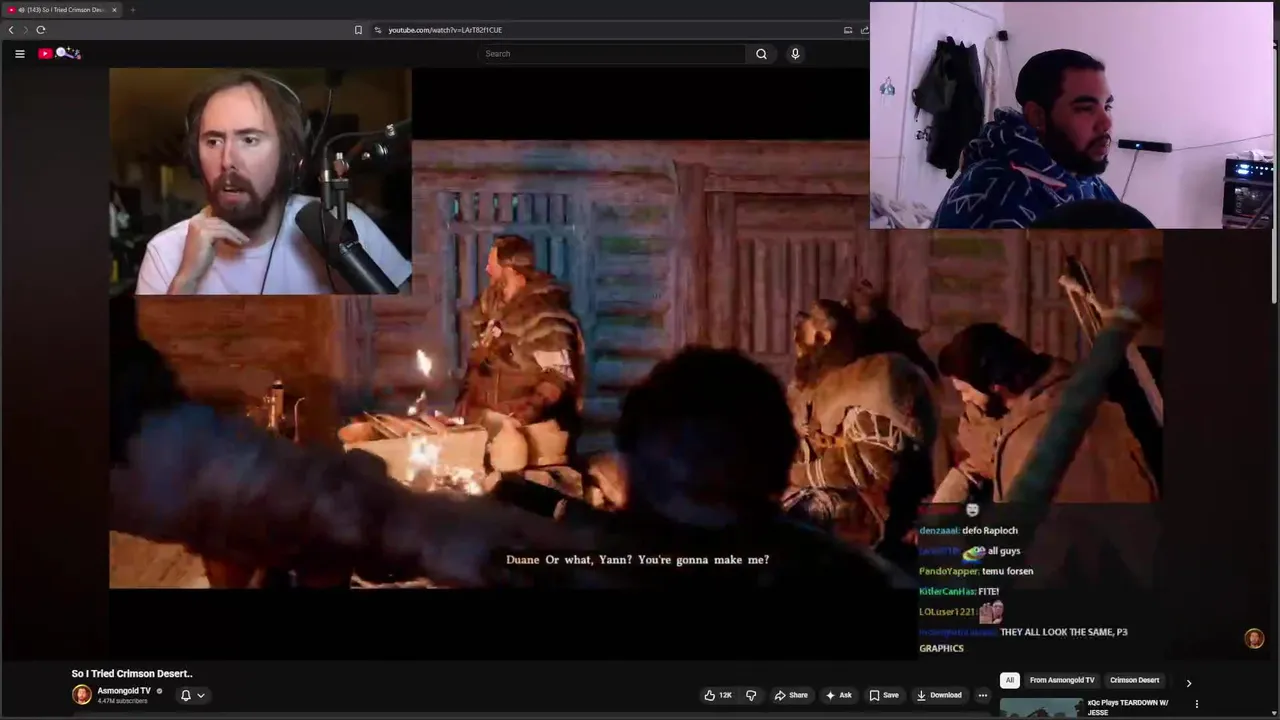Click the video title 'So I Tried Crimson Desert..'
The width and height of the screenshot is (1280, 720).
tap(132, 674)
